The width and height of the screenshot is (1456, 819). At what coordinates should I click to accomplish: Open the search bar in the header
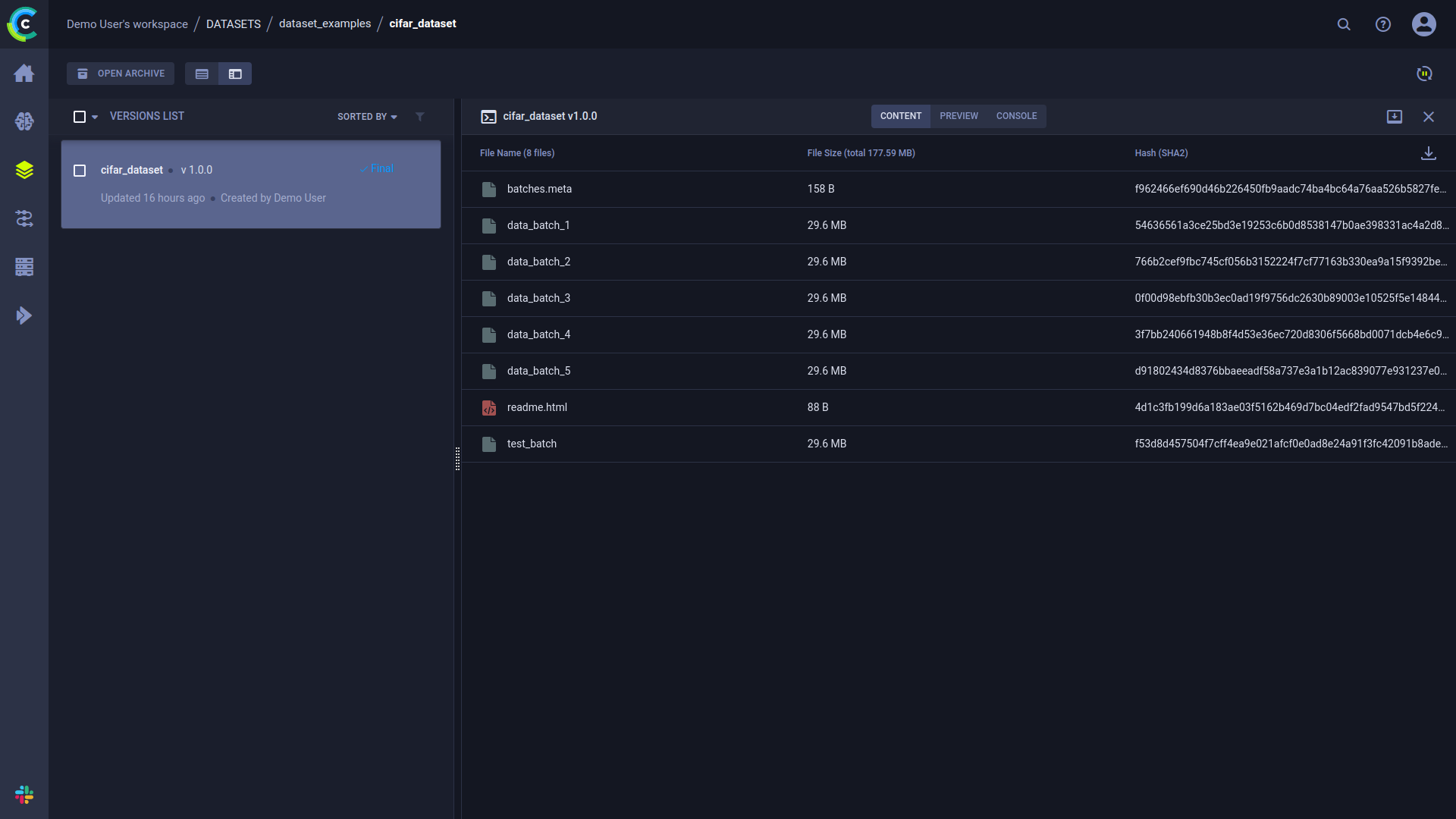point(1344,24)
